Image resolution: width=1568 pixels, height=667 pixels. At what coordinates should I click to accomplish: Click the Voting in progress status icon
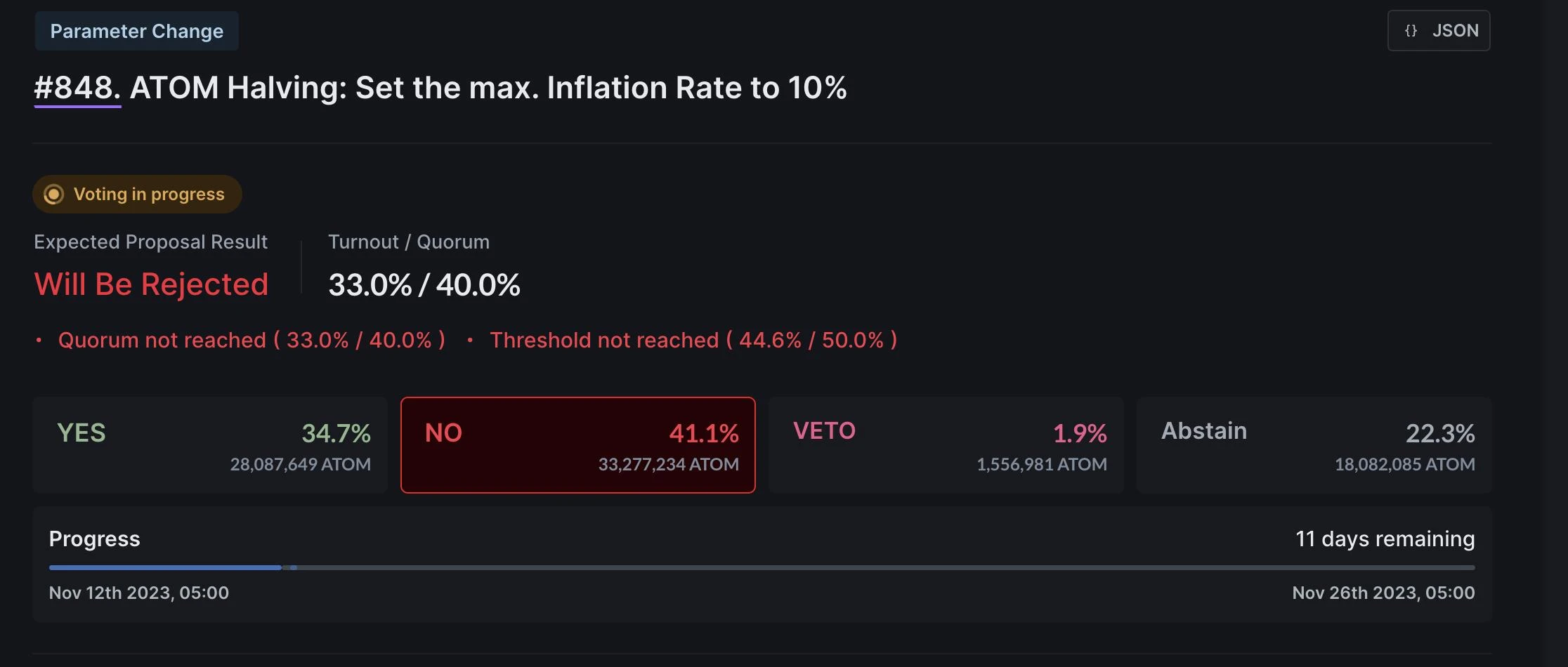pyautogui.click(x=53, y=194)
